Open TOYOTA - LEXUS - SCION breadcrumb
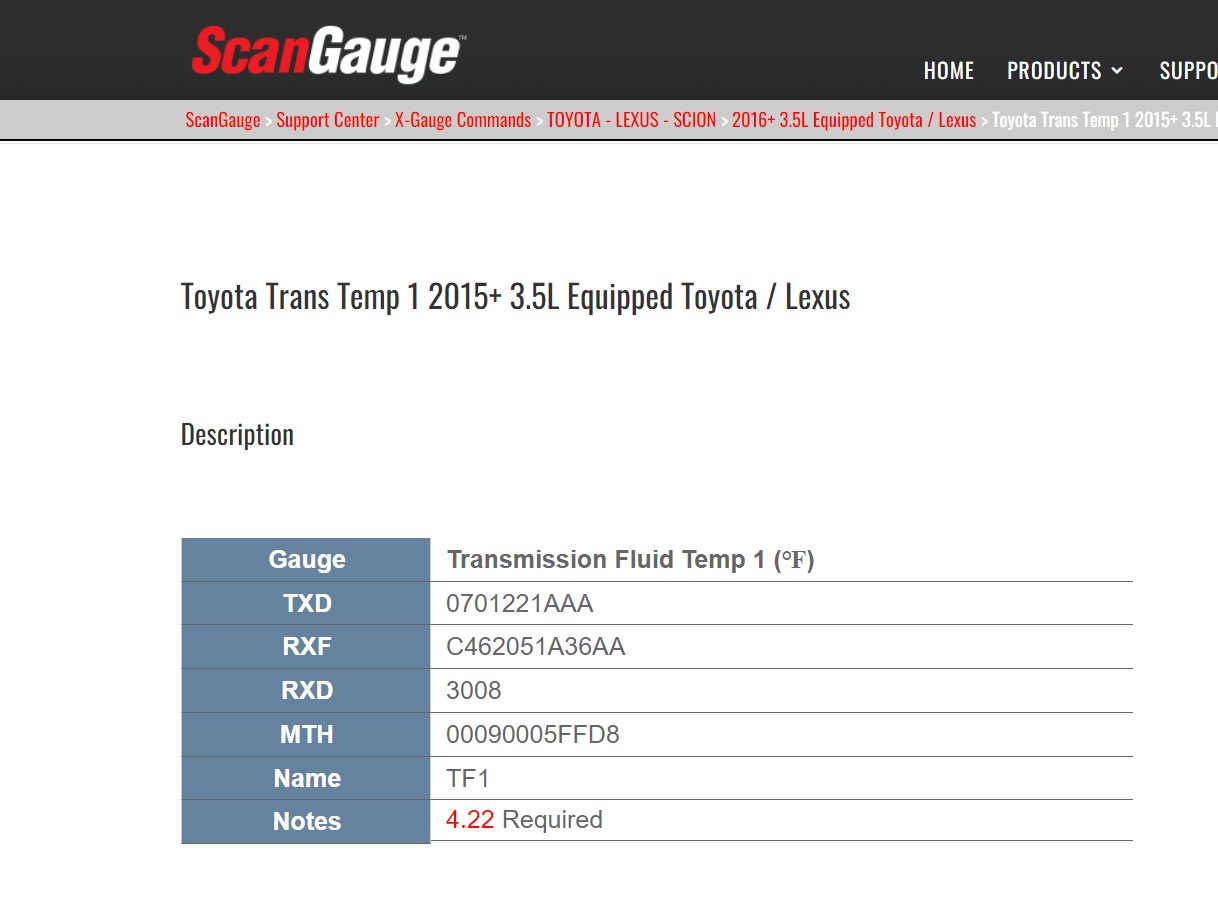The image size is (1218, 911). (x=631, y=120)
